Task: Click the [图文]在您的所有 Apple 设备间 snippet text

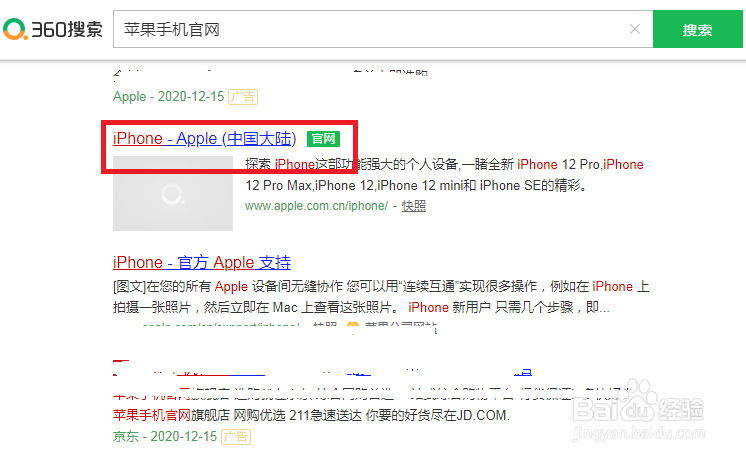Action: point(381,297)
